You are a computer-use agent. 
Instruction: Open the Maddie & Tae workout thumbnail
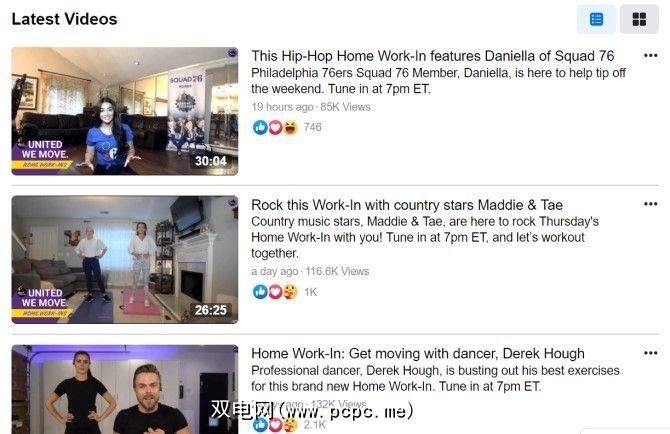pyautogui.click(x=125, y=260)
